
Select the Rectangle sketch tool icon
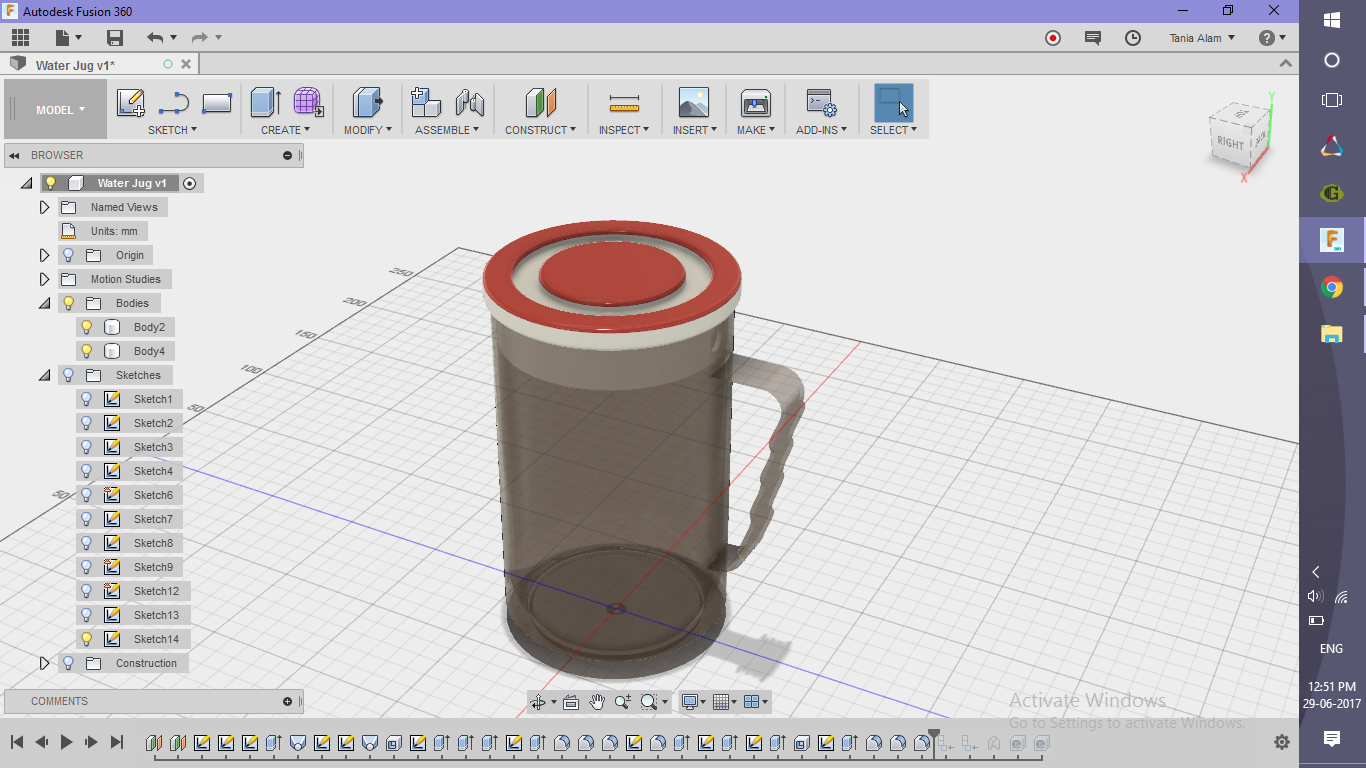(217, 103)
